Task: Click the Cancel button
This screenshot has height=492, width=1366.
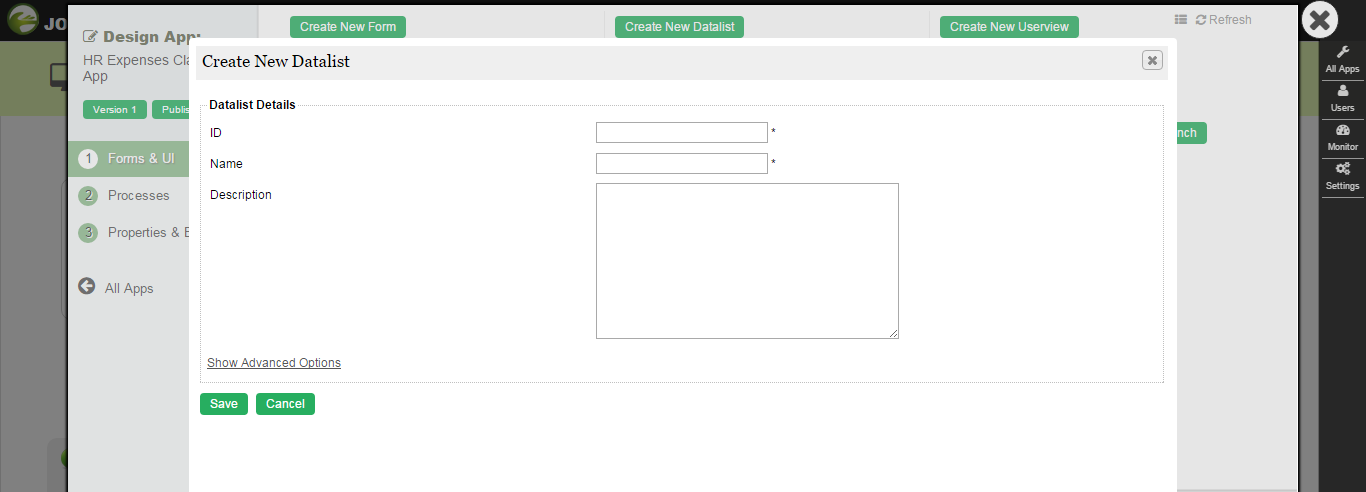Action: pos(285,404)
